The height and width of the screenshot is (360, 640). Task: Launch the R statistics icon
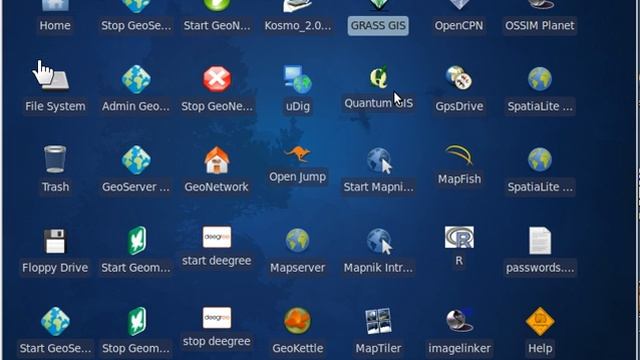tap(459, 237)
